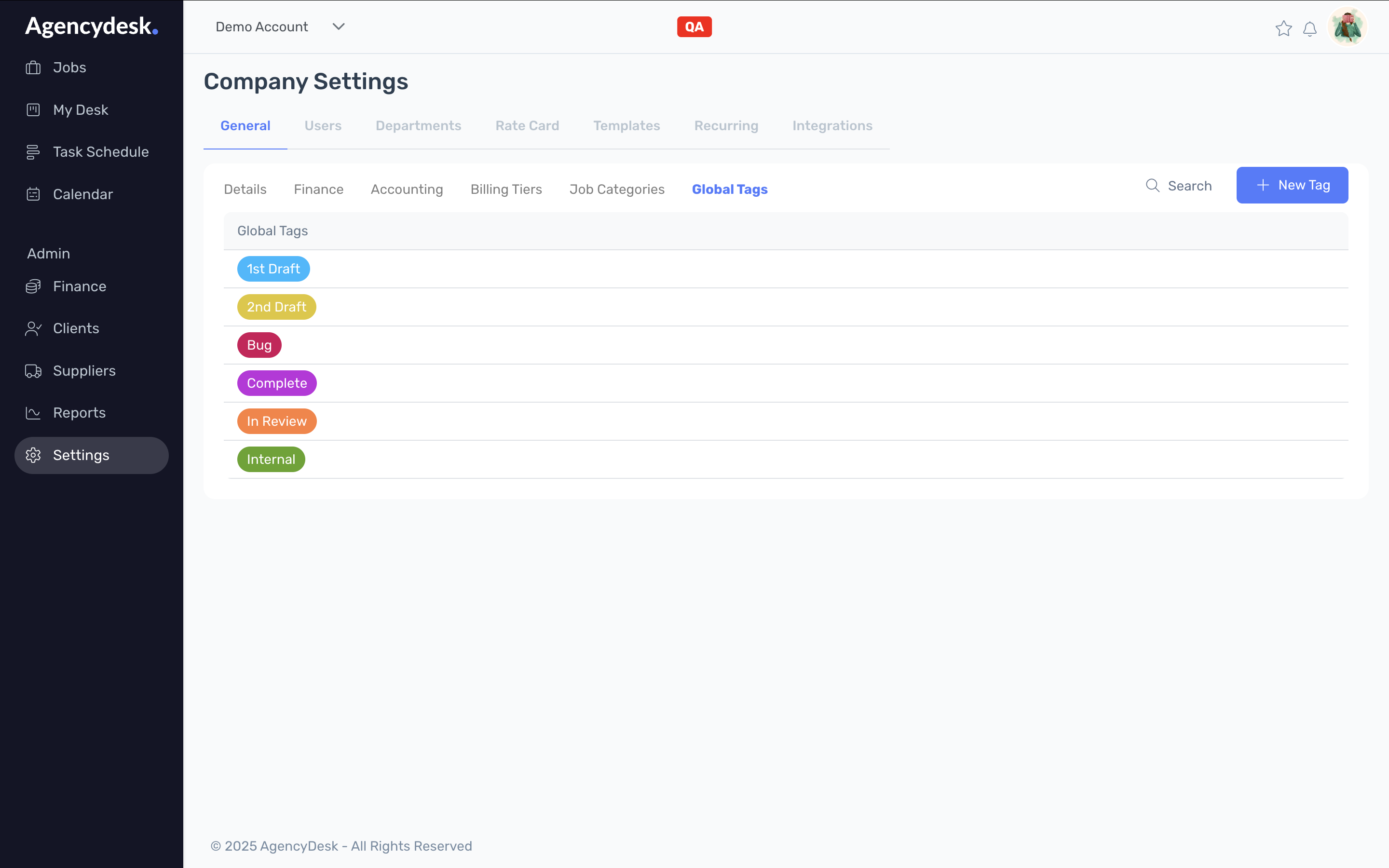Click the Agencydesk logo
The width and height of the screenshot is (1389, 868).
pos(91,27)
